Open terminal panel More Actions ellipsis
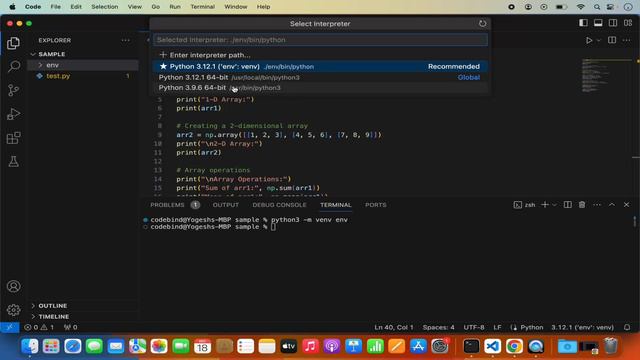This screenshot has width=640, height=360. tap(597, 204)
